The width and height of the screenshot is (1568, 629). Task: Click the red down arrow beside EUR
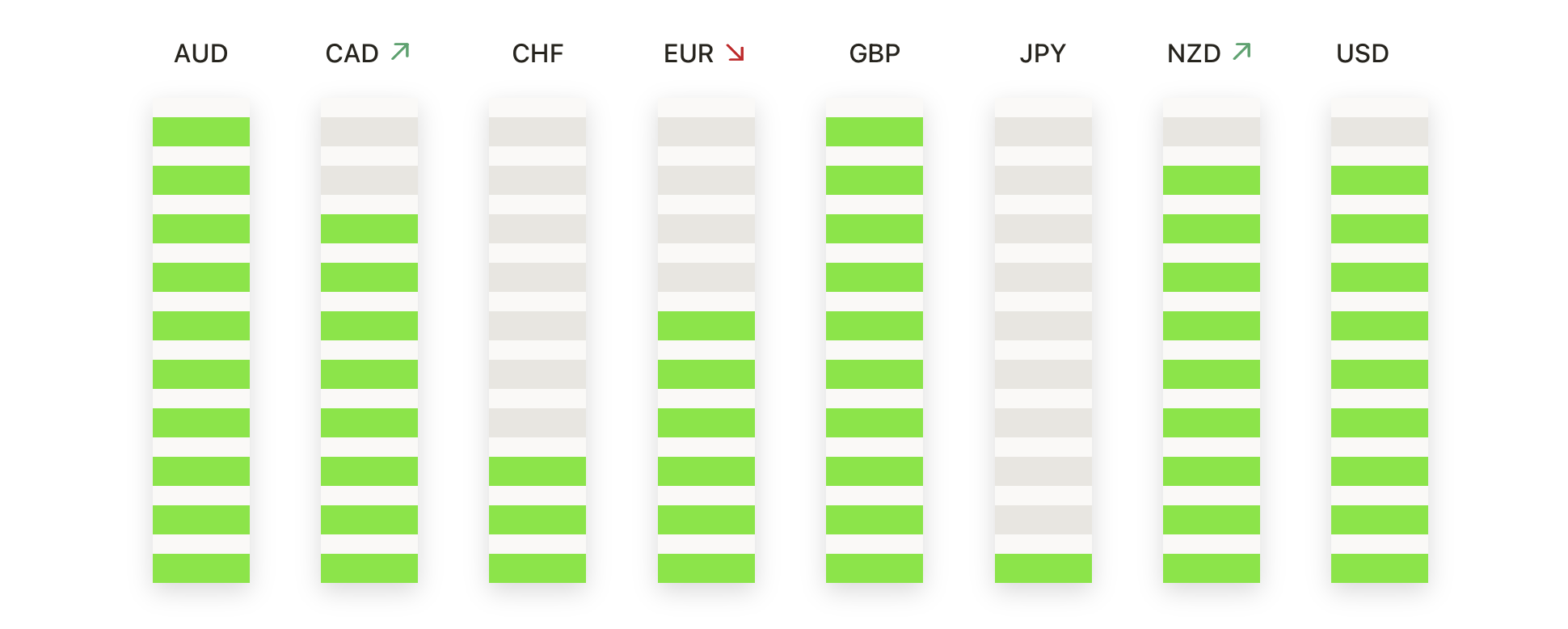click(x=735, y=53)
